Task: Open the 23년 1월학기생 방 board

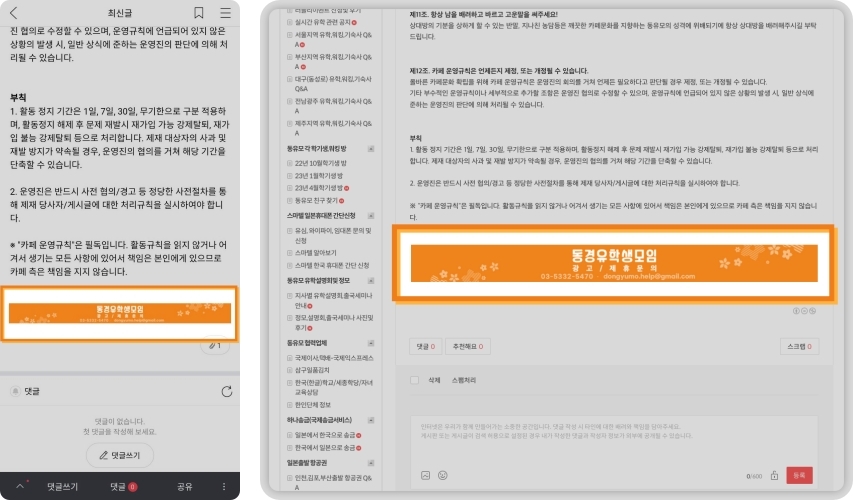Action: point(318,176)
